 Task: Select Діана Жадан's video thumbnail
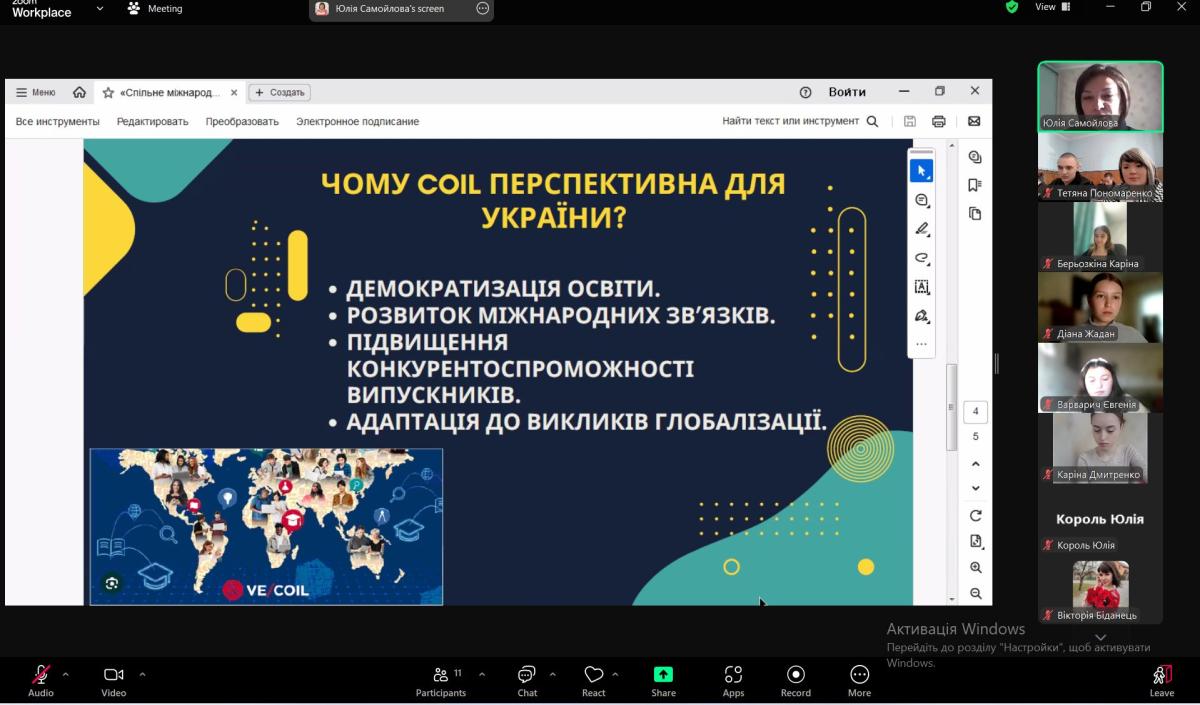(x=1100, y=307)
